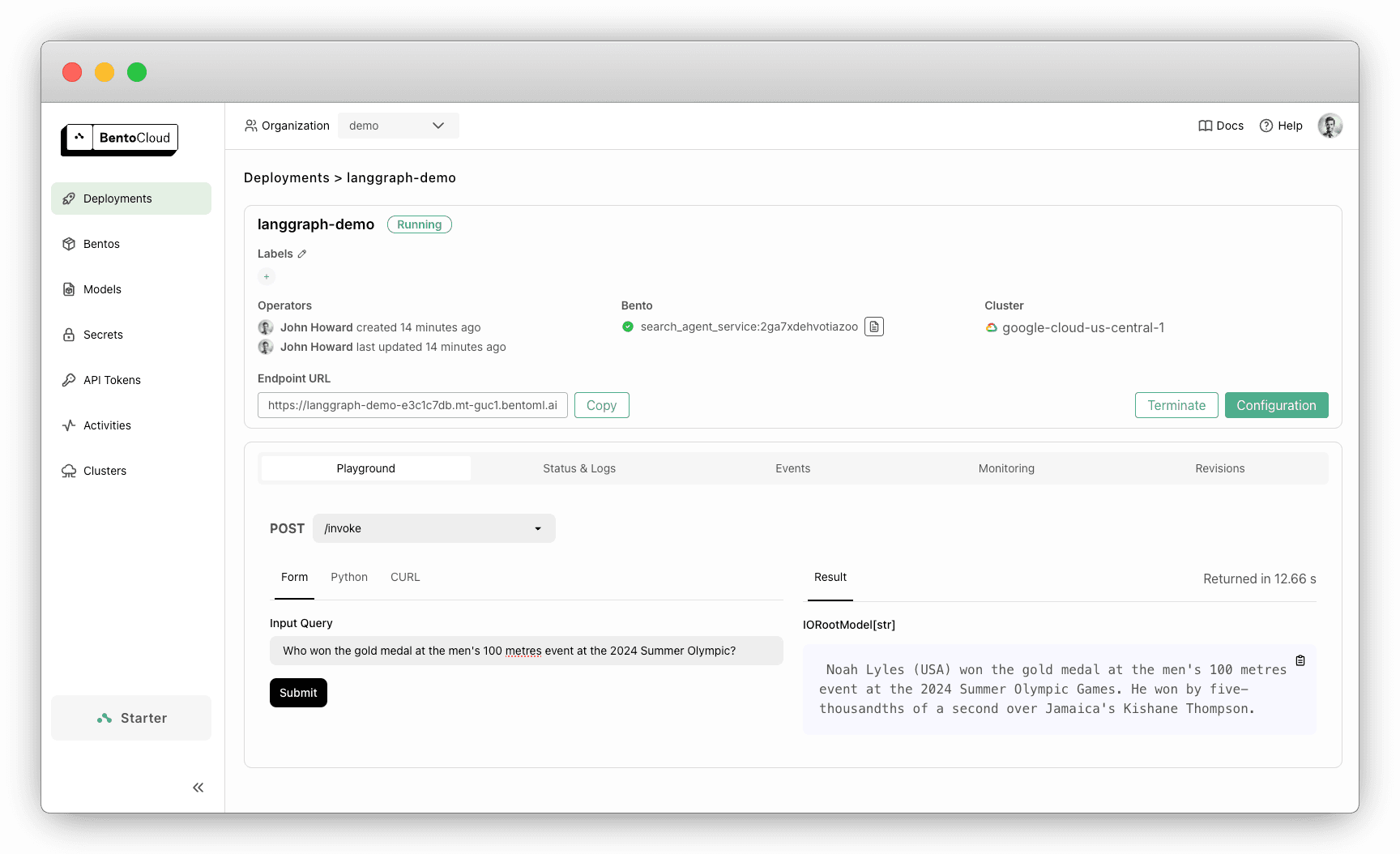Switch to the Monitoring tab
Viewport: 1400px width, 854px height.
click(1005, 468)
